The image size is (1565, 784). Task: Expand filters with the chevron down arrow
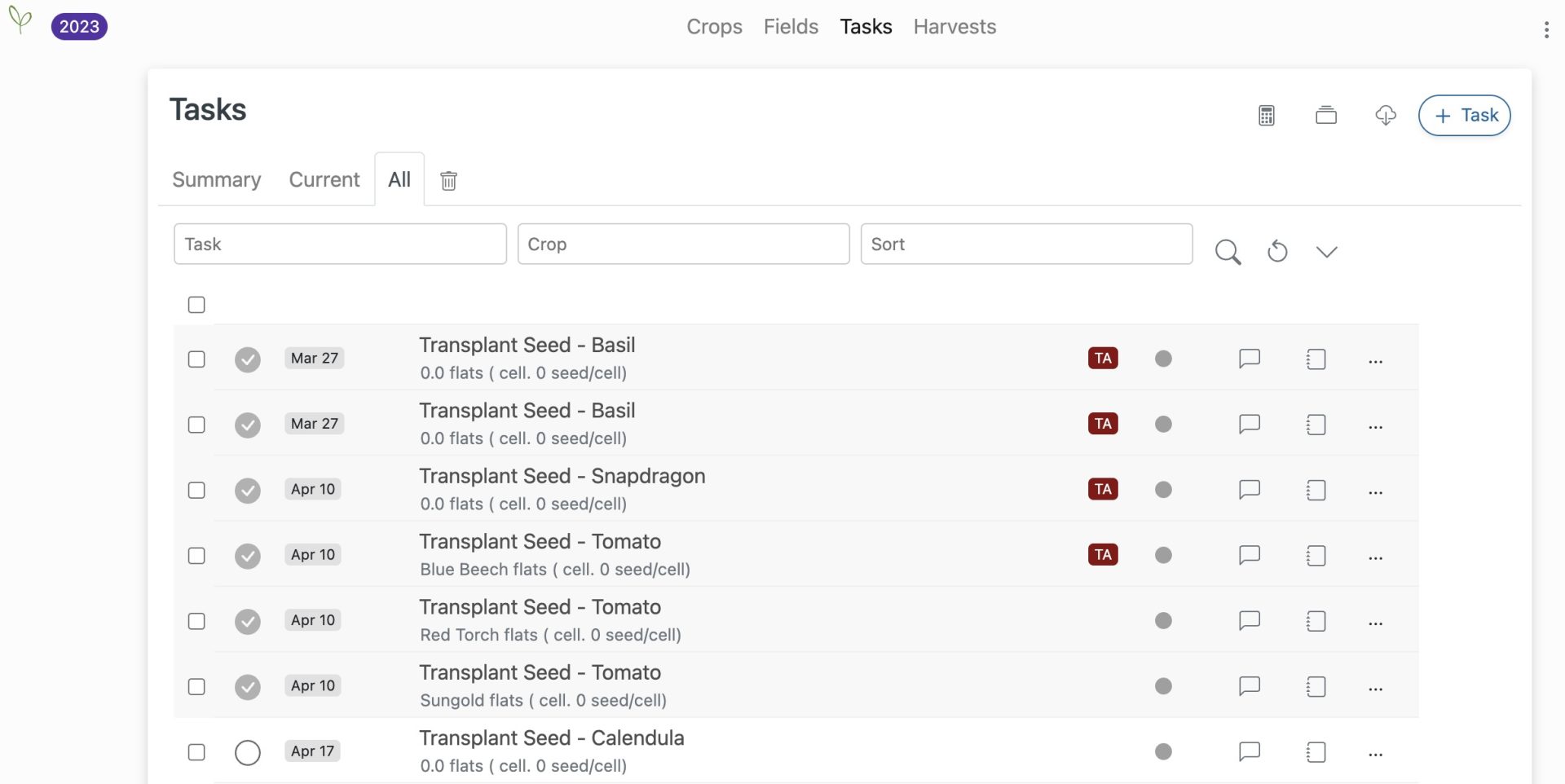1326,252
